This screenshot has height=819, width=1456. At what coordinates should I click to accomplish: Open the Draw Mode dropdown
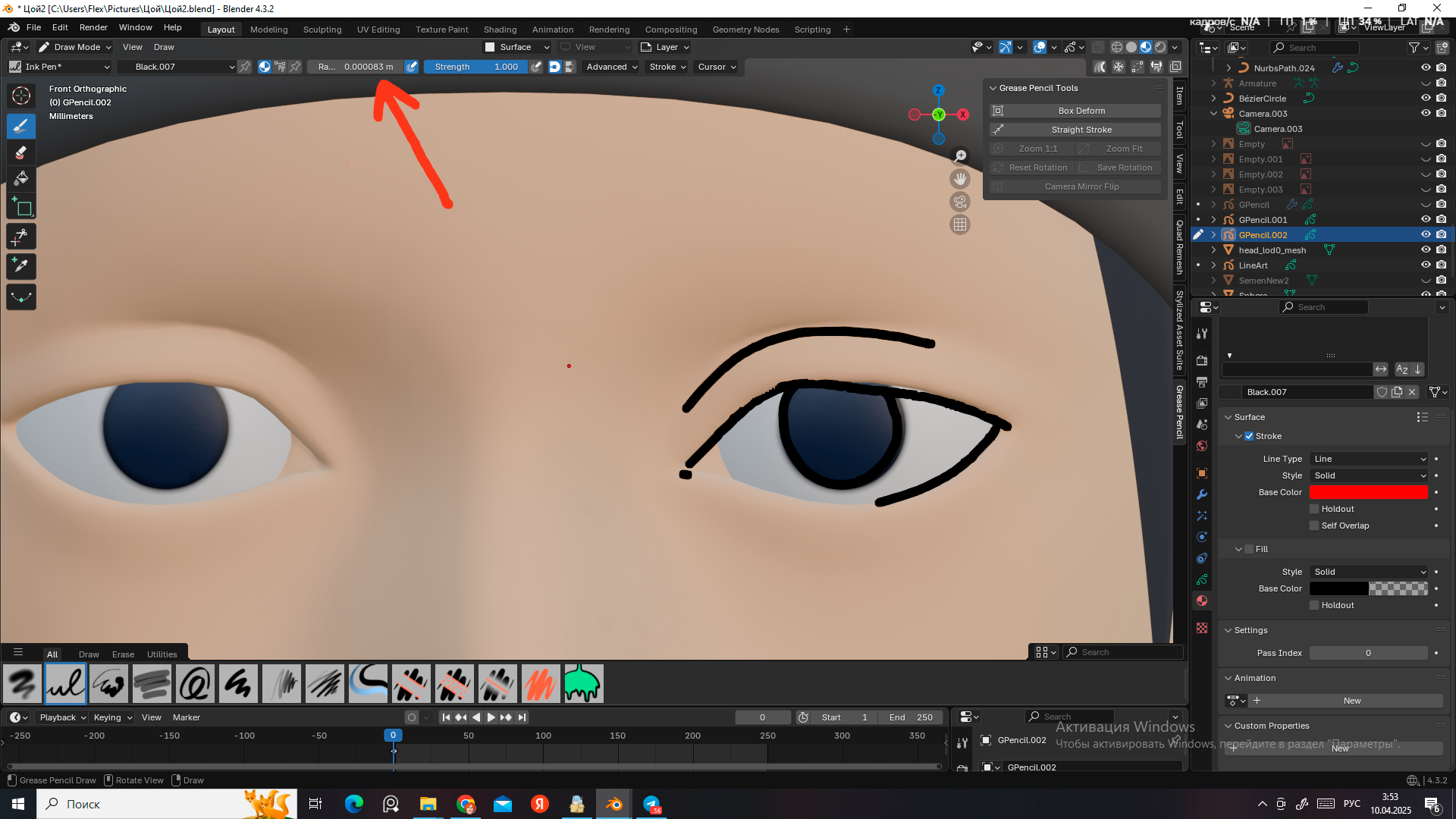click(x=75, y=47)
